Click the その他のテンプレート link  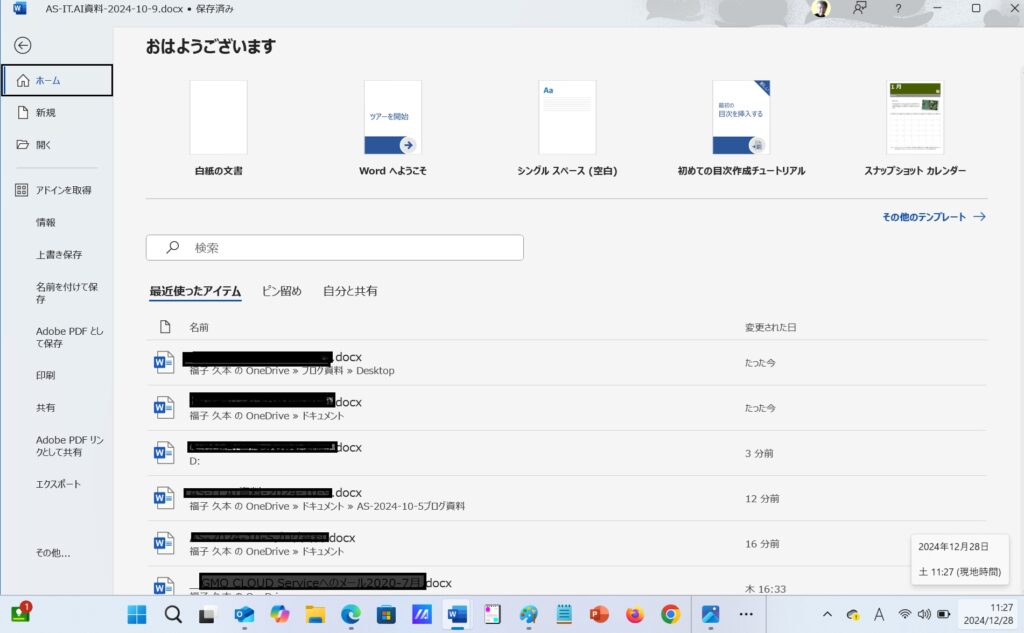click(x=934, y=217)
